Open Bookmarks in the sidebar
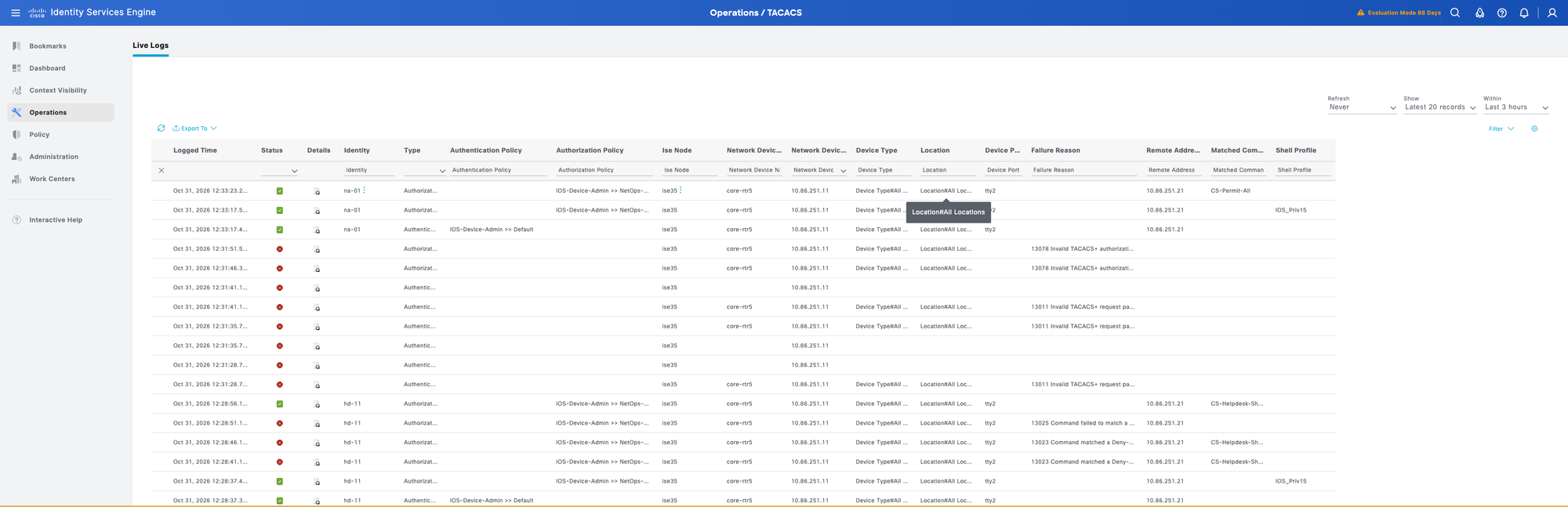This screenshot has height=507, width=1568. tap(48, 46)
